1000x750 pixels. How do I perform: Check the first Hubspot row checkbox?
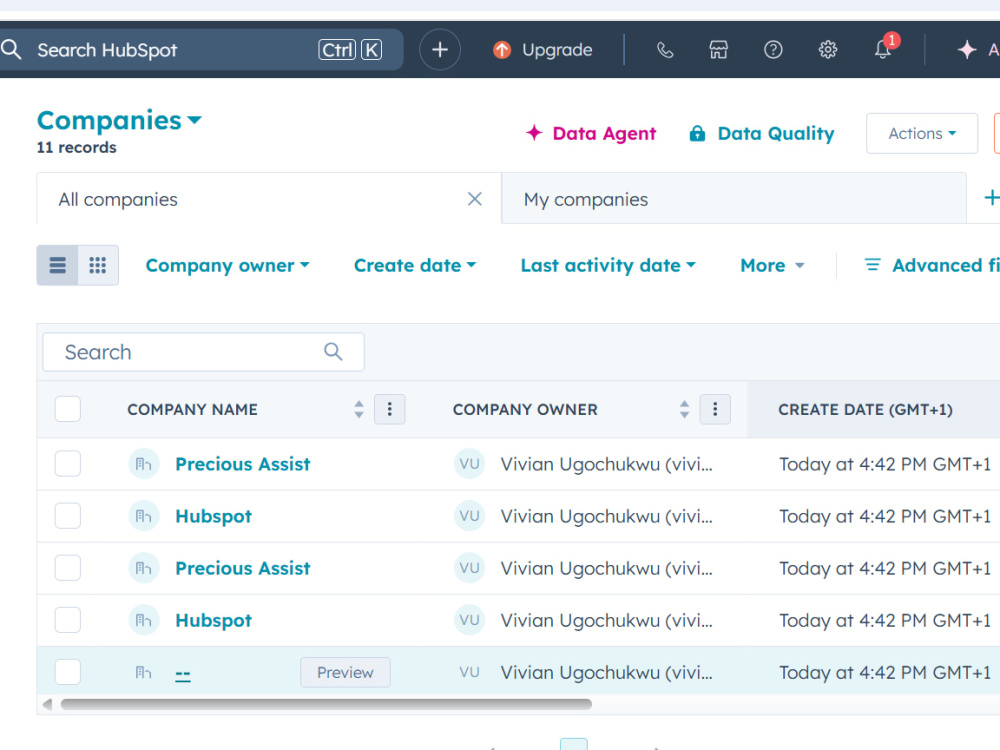(x=68, y=516)
